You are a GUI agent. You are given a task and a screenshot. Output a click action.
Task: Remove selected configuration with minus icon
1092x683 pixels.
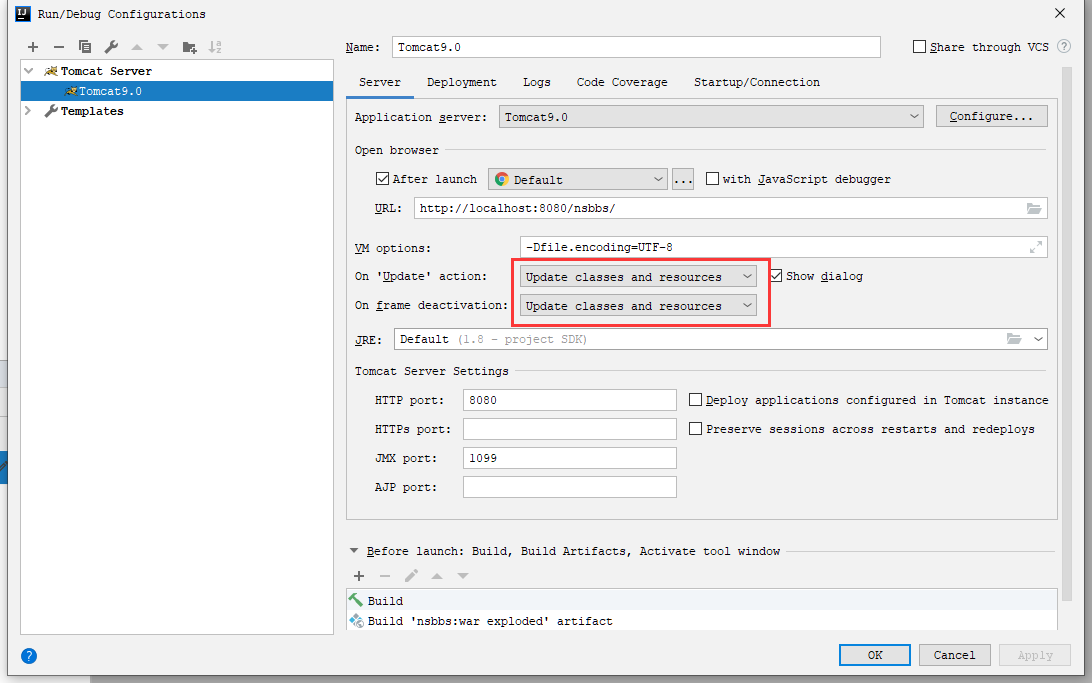click(x=58, y=47)
